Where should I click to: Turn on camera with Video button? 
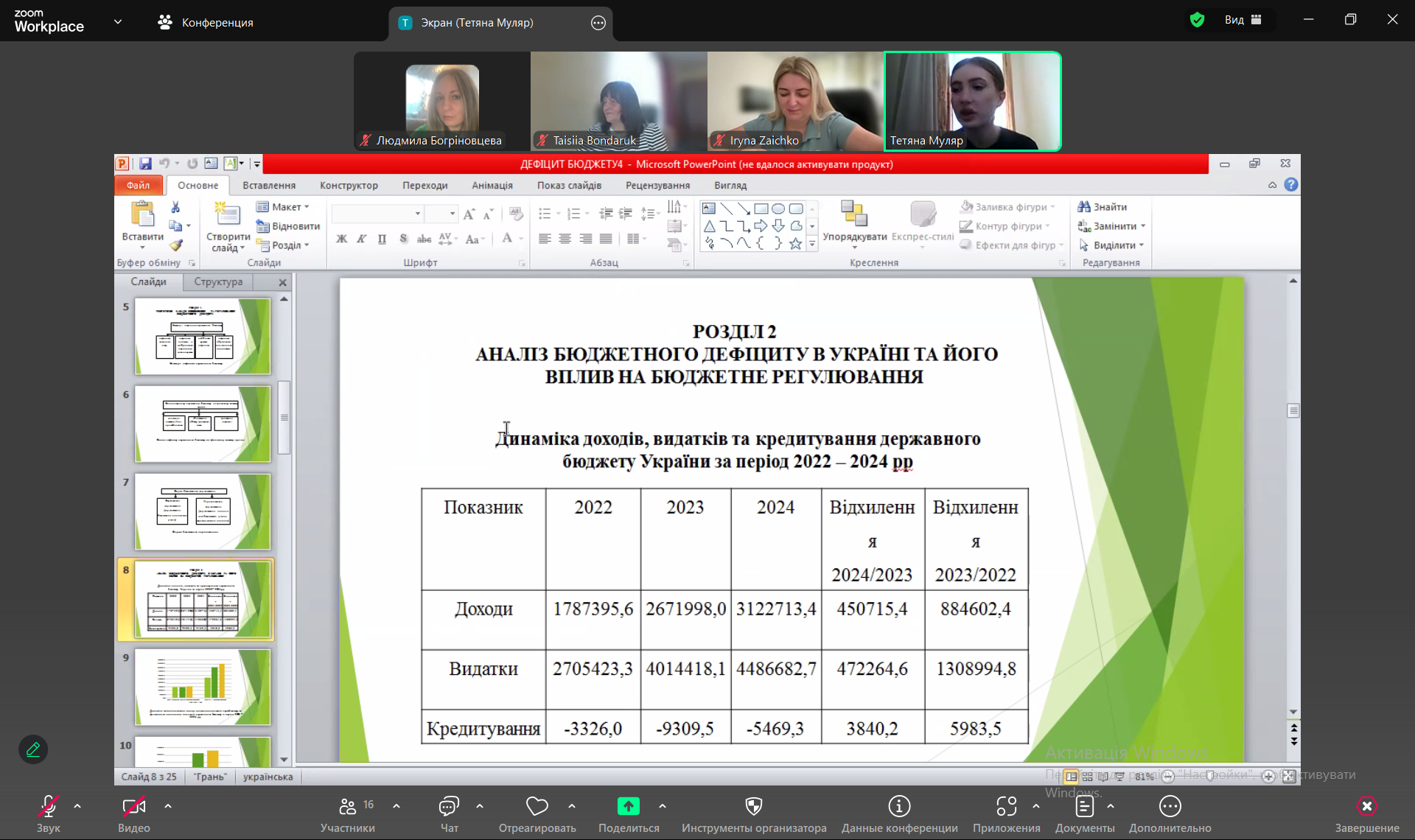(133, 807)
